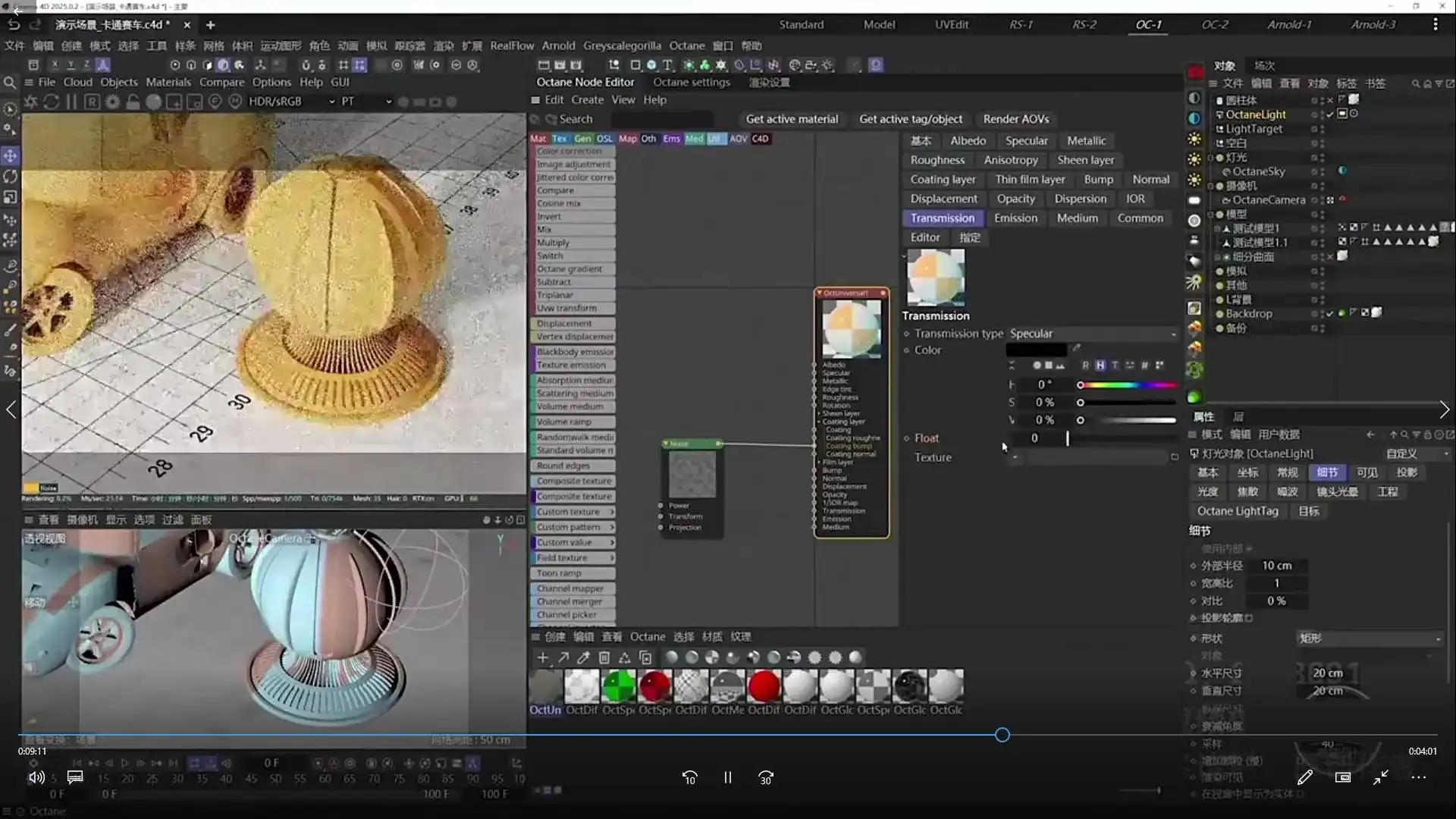
Task: Pause the Octane live render
Action: coord(71,102)
